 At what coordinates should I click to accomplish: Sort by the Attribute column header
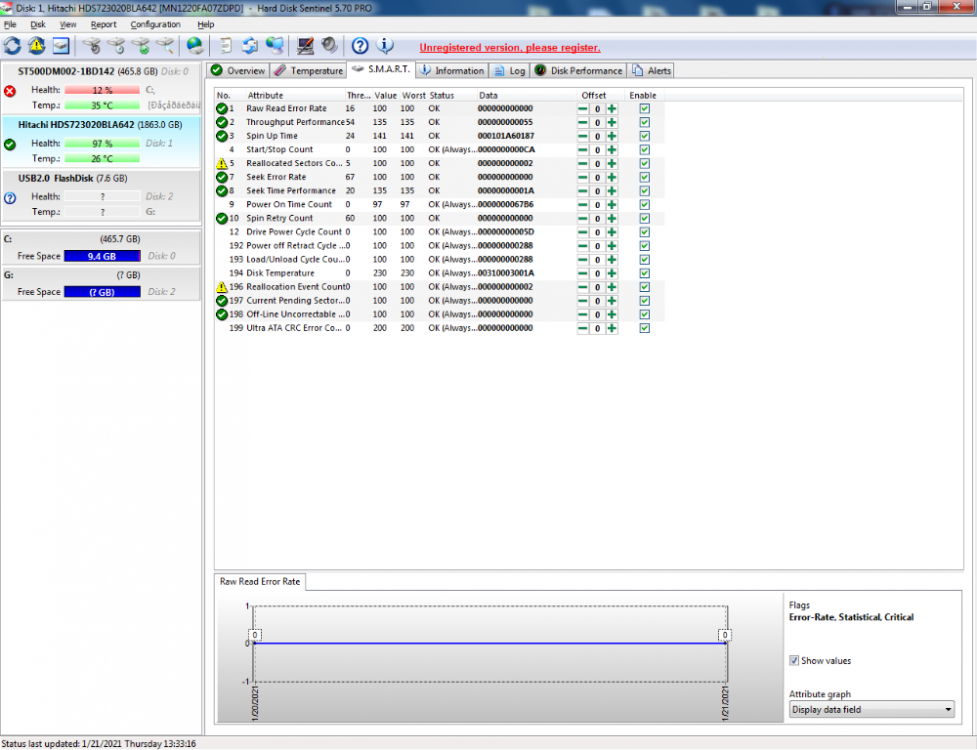point(295,95)
